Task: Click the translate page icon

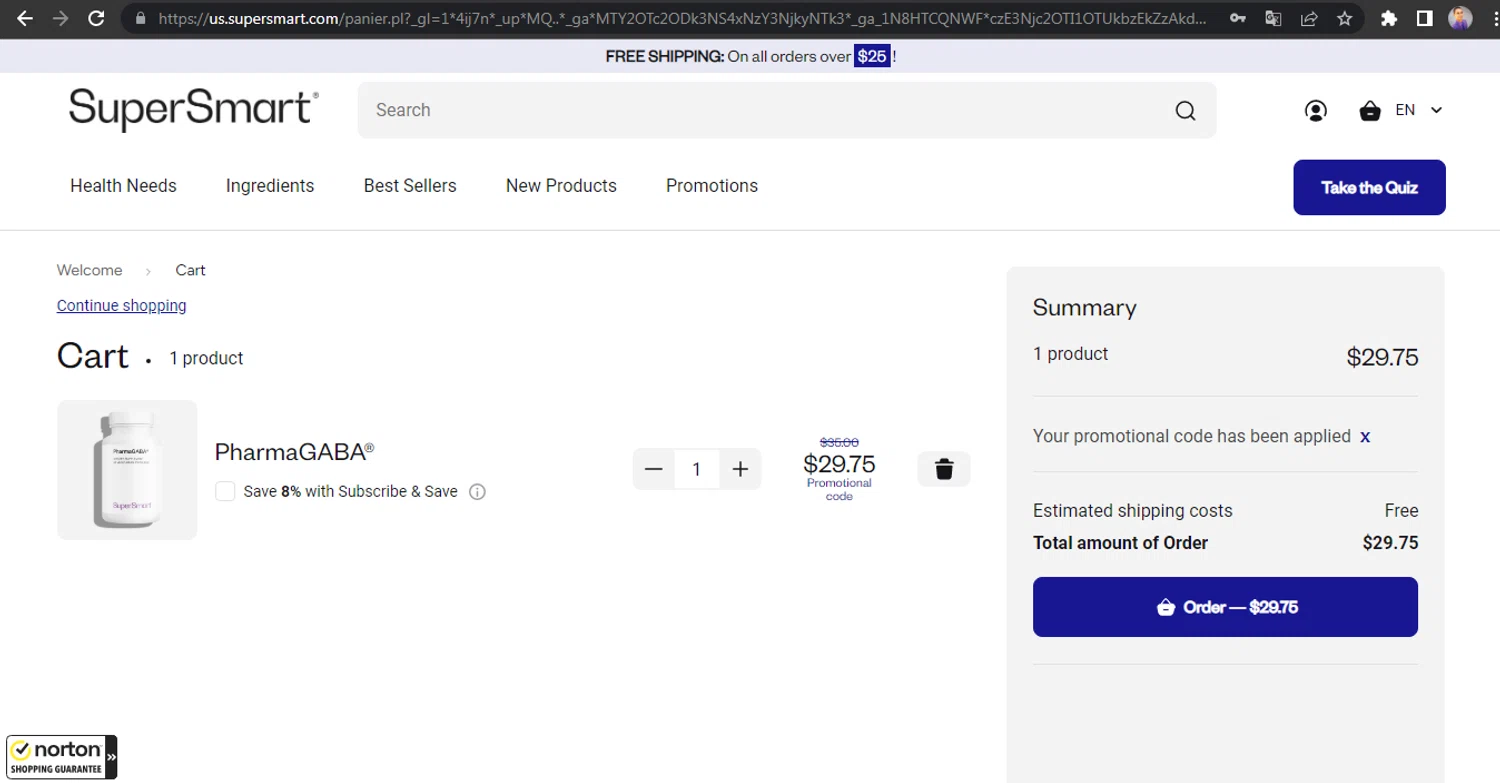Action: (1273, 18)
